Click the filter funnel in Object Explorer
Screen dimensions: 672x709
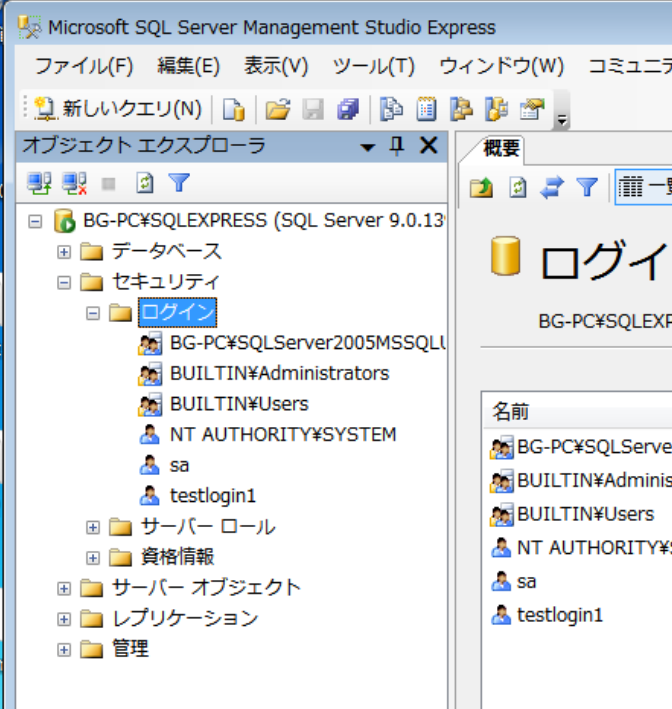179,183
